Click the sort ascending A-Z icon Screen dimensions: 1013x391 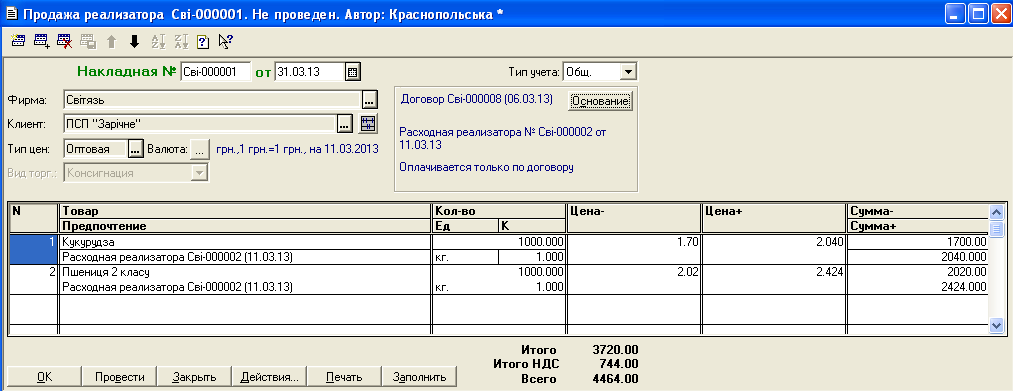click(158, 41)
